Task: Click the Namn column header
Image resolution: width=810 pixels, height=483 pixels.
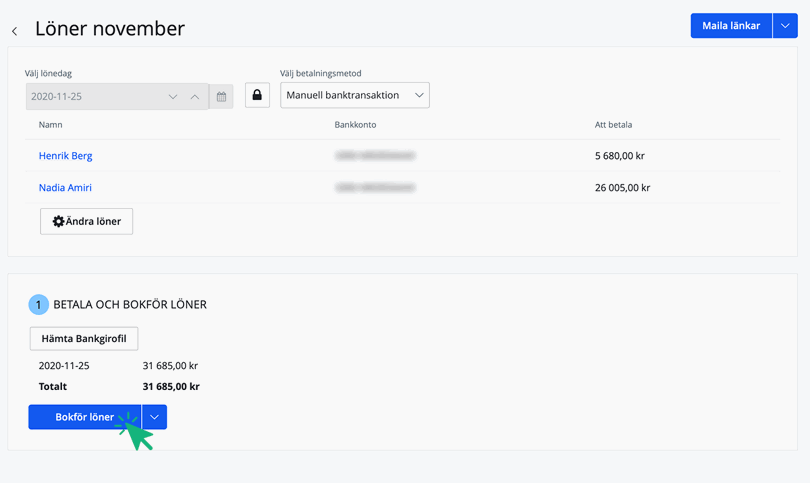Action: click(x=51, y=125)
